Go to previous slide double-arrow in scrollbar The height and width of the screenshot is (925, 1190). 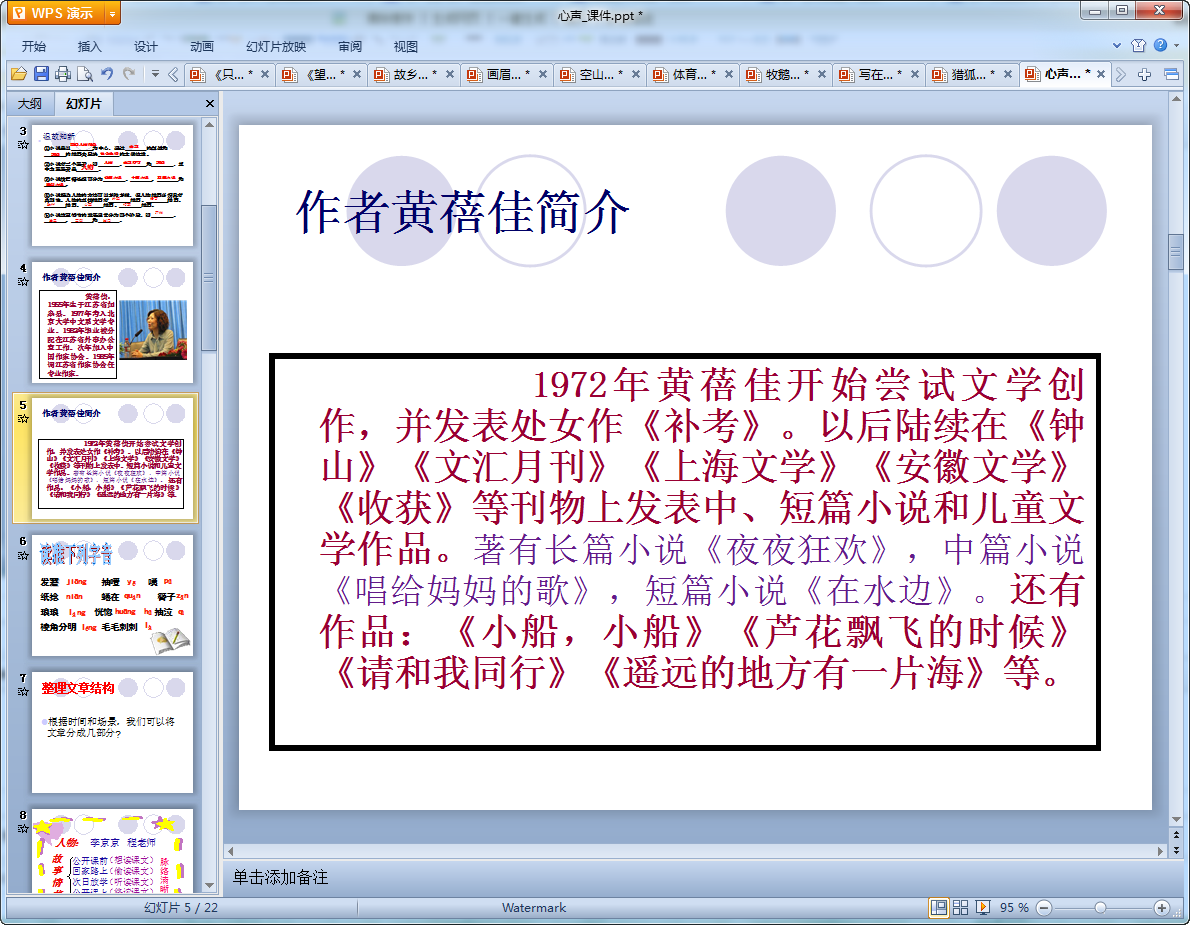[1176, 835]
